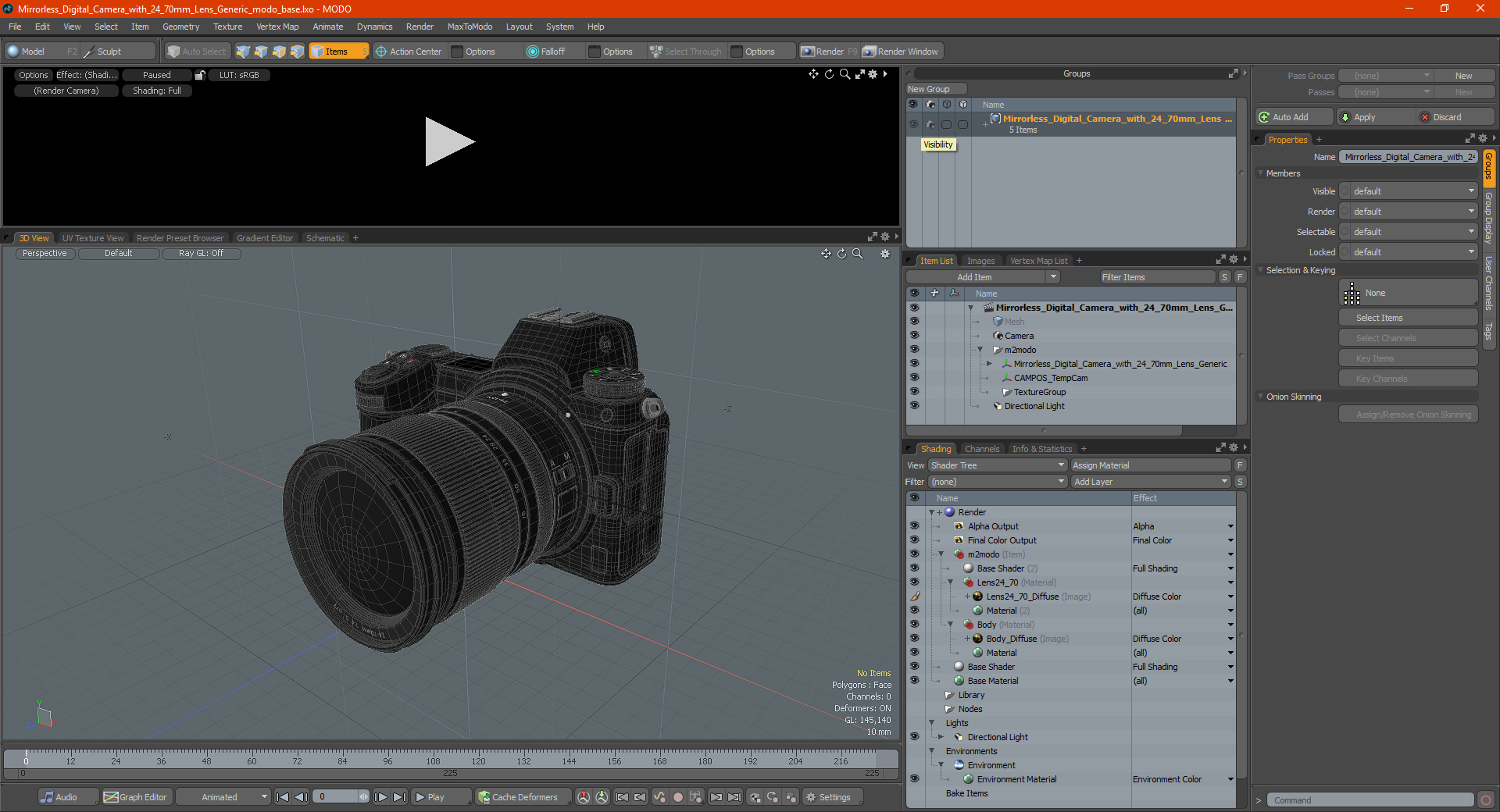Screen dimensions: 1500x812
Task: Step to previous frame
Action: pos(301,797)
